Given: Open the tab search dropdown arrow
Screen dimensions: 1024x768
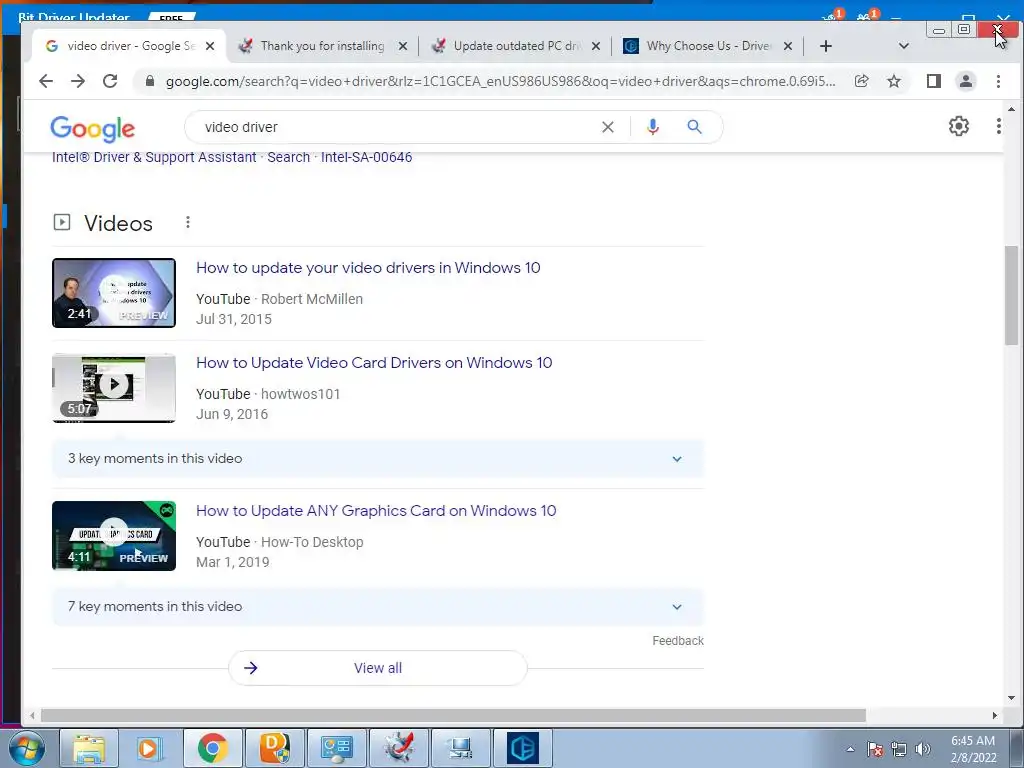Looking at the screenshot, I should tap(904, 46).
